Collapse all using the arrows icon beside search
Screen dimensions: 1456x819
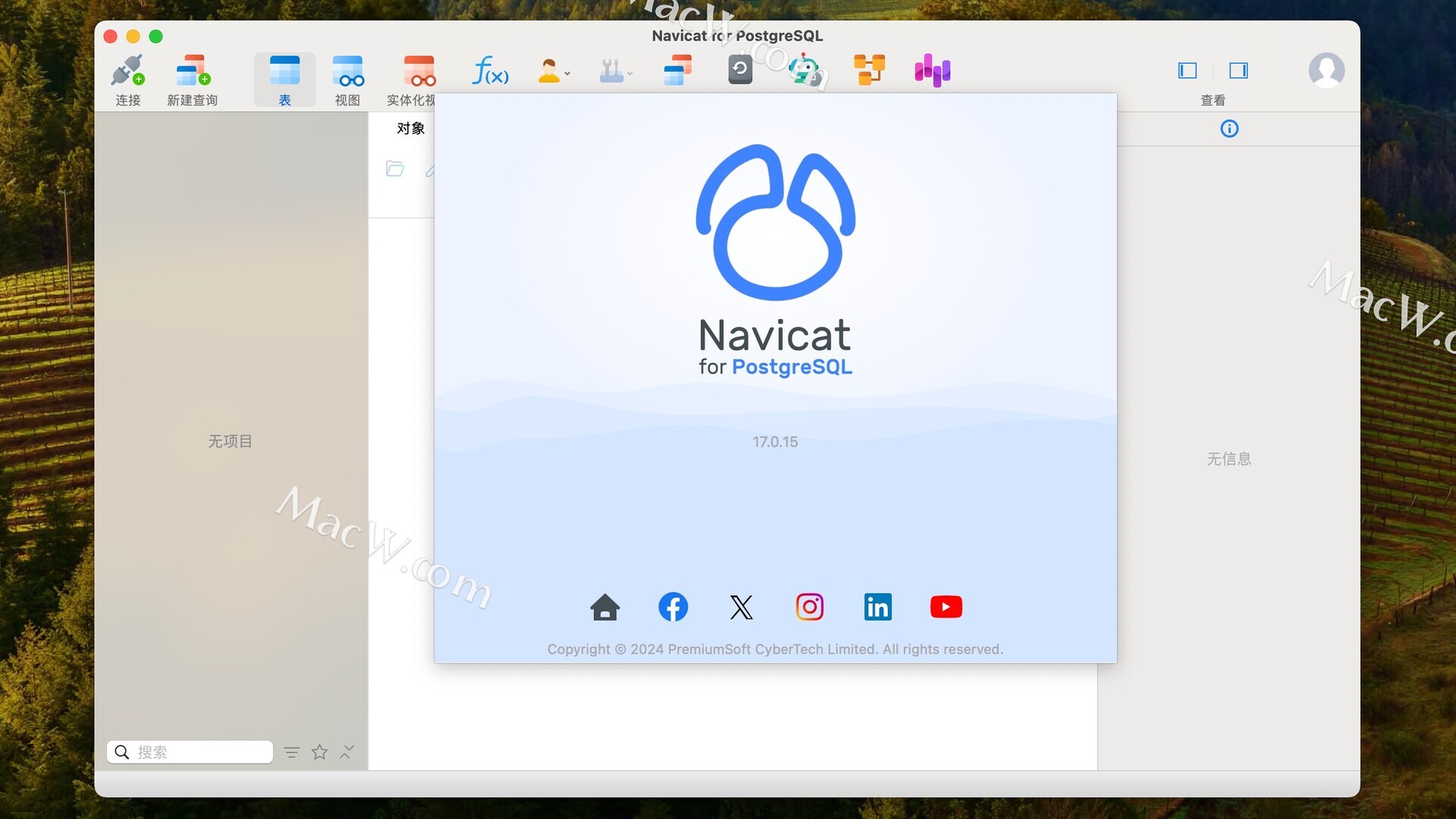pyautogui.click(x=347, y=752)
